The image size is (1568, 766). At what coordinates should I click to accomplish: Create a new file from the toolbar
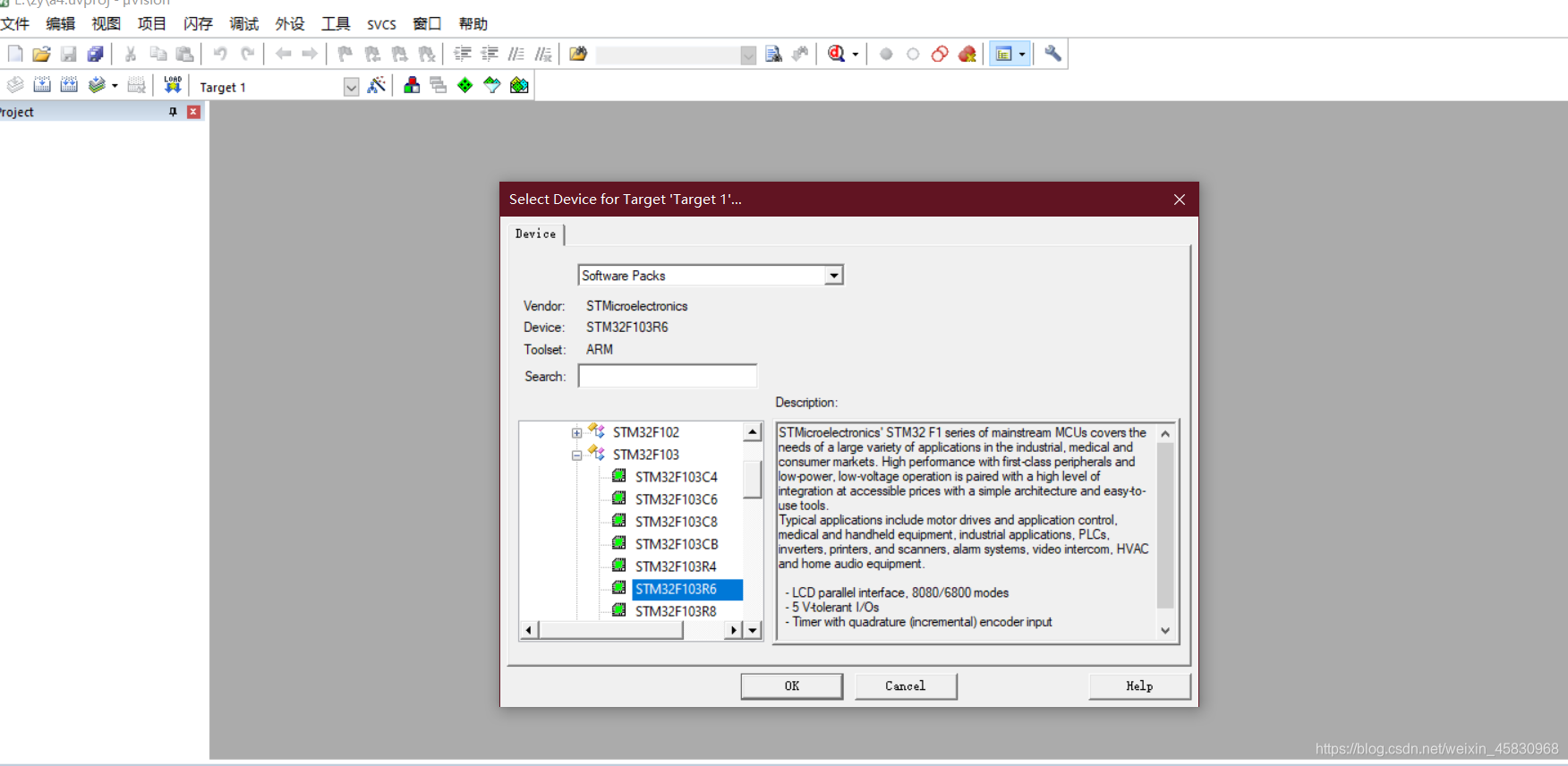15,55
